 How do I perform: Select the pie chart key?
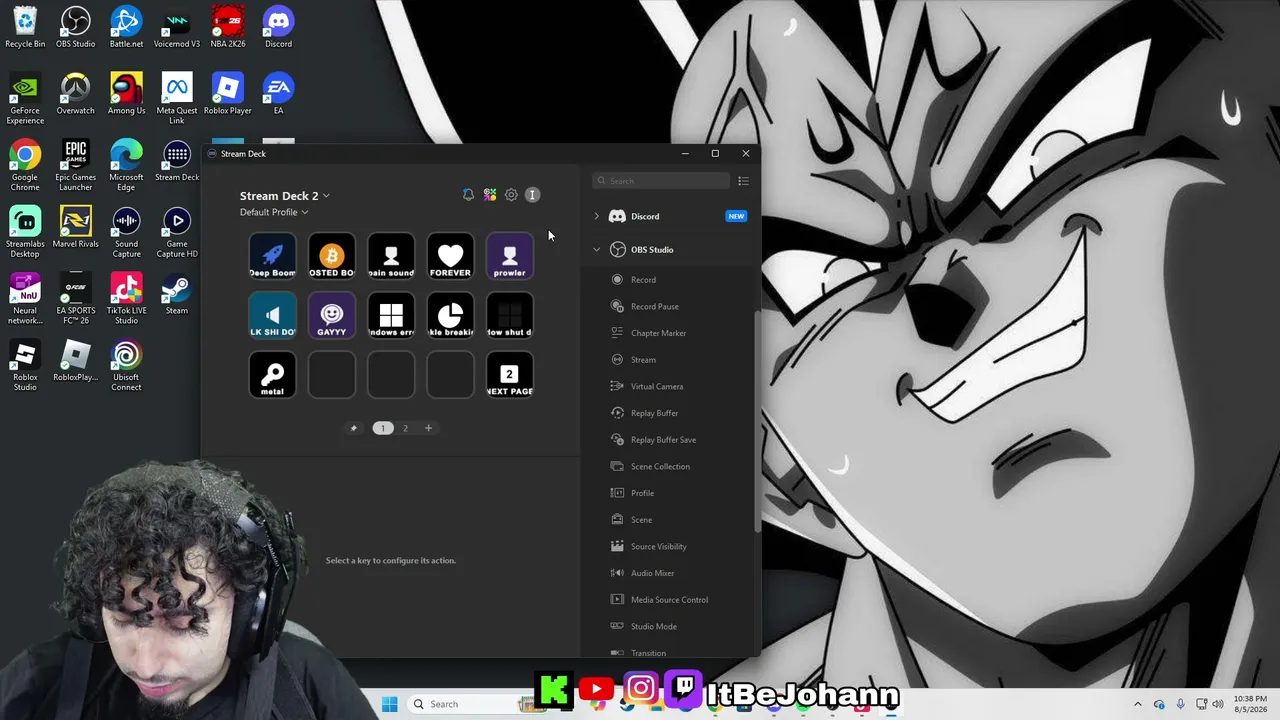click(x=450, y=316)
